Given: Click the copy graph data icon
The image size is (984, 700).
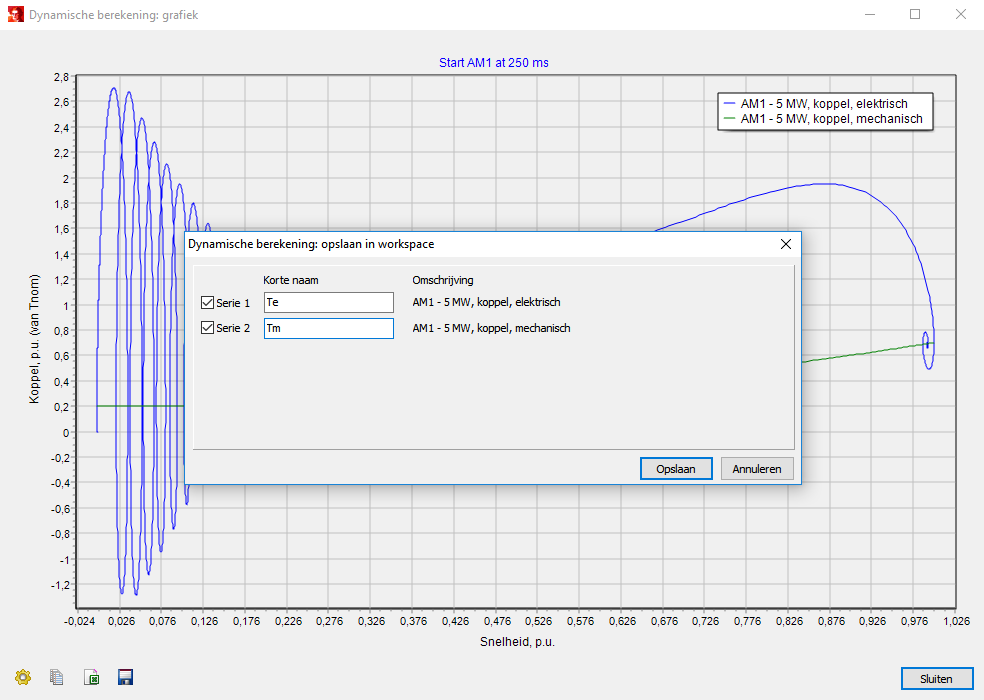Looking at the screenshot, I should pos(57,677).
